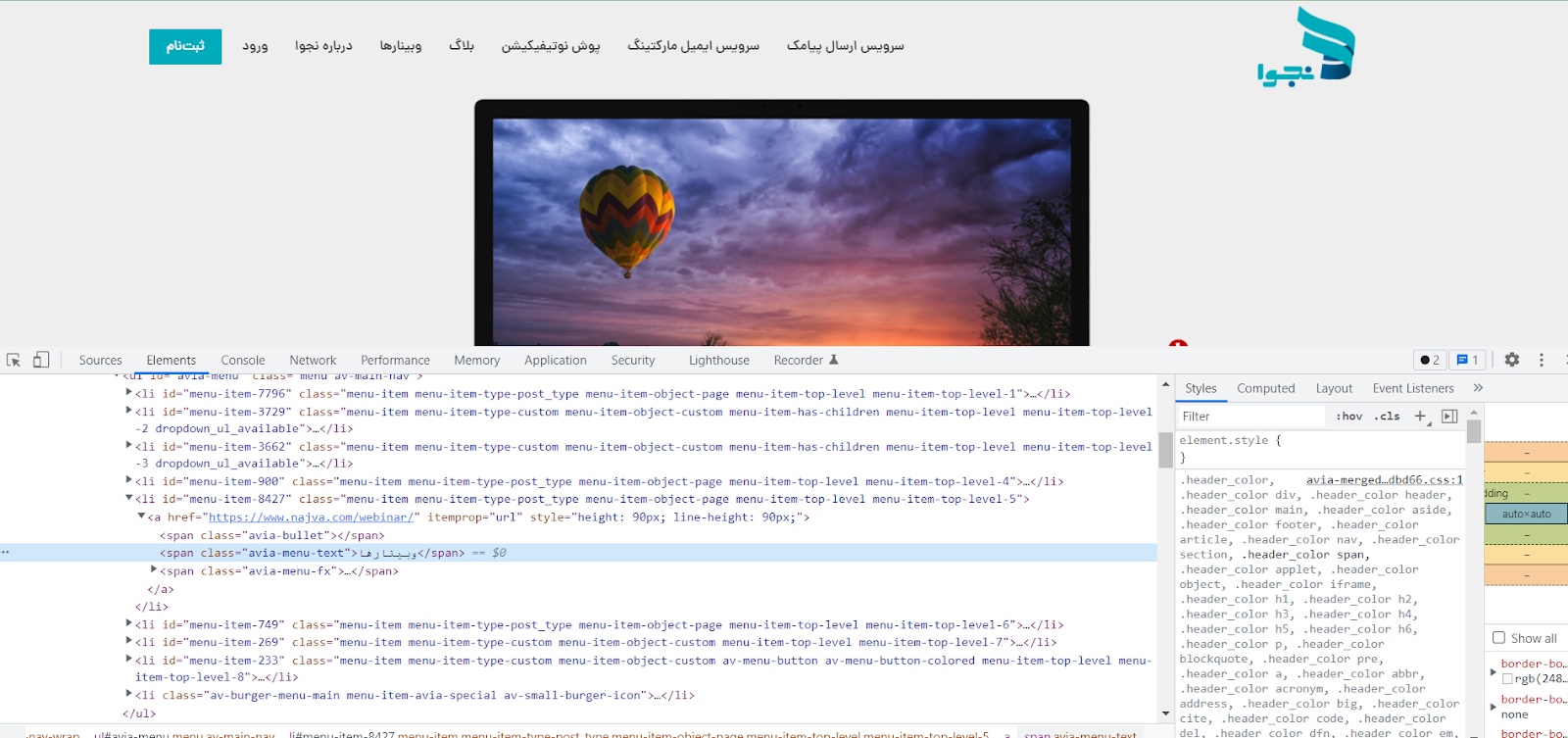Select the span avia-bullet DOM row
1568x738 pixels.
point(272,535)
